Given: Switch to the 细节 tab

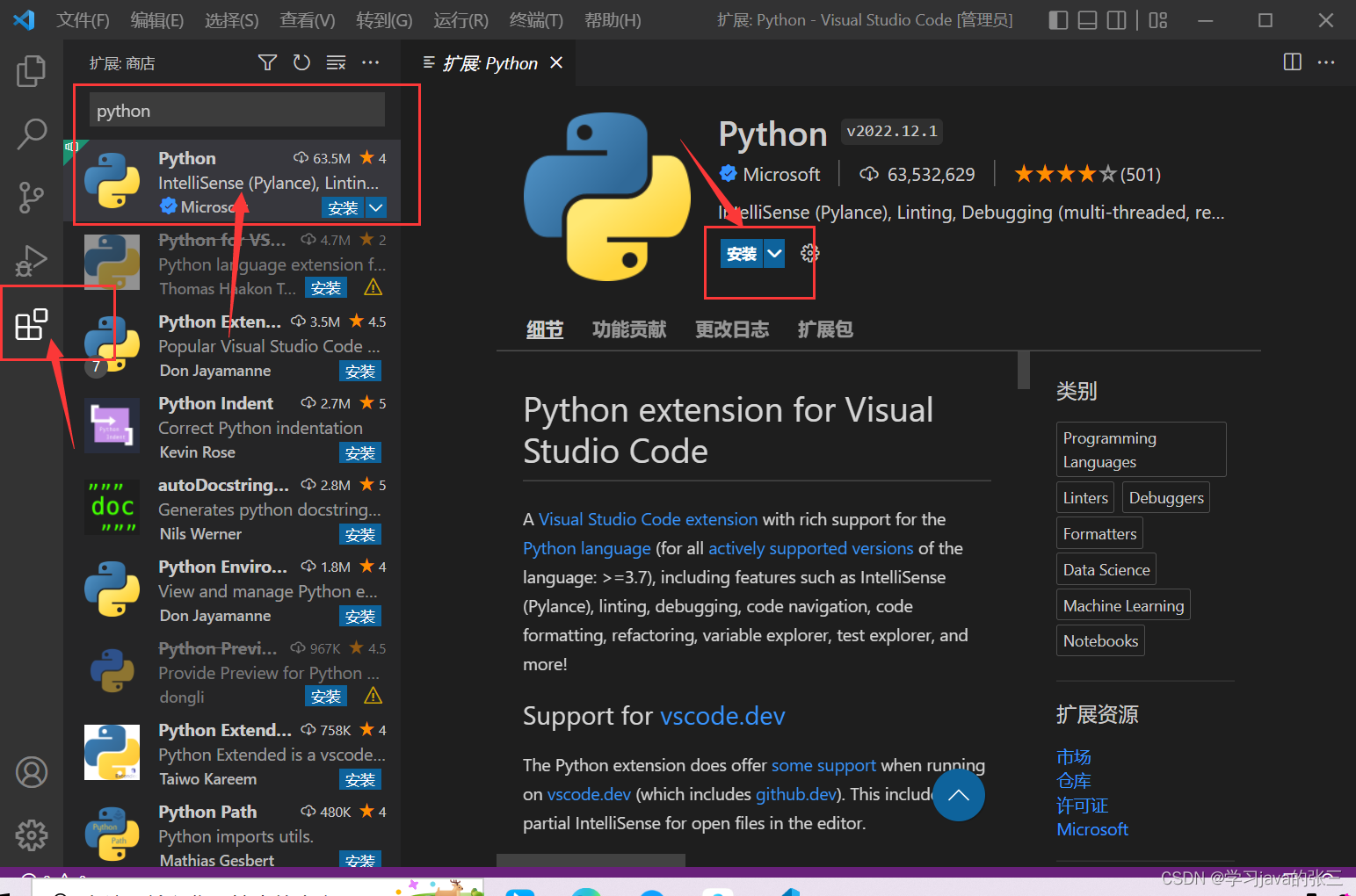Looking at the screenshot, I should [545, 329].
